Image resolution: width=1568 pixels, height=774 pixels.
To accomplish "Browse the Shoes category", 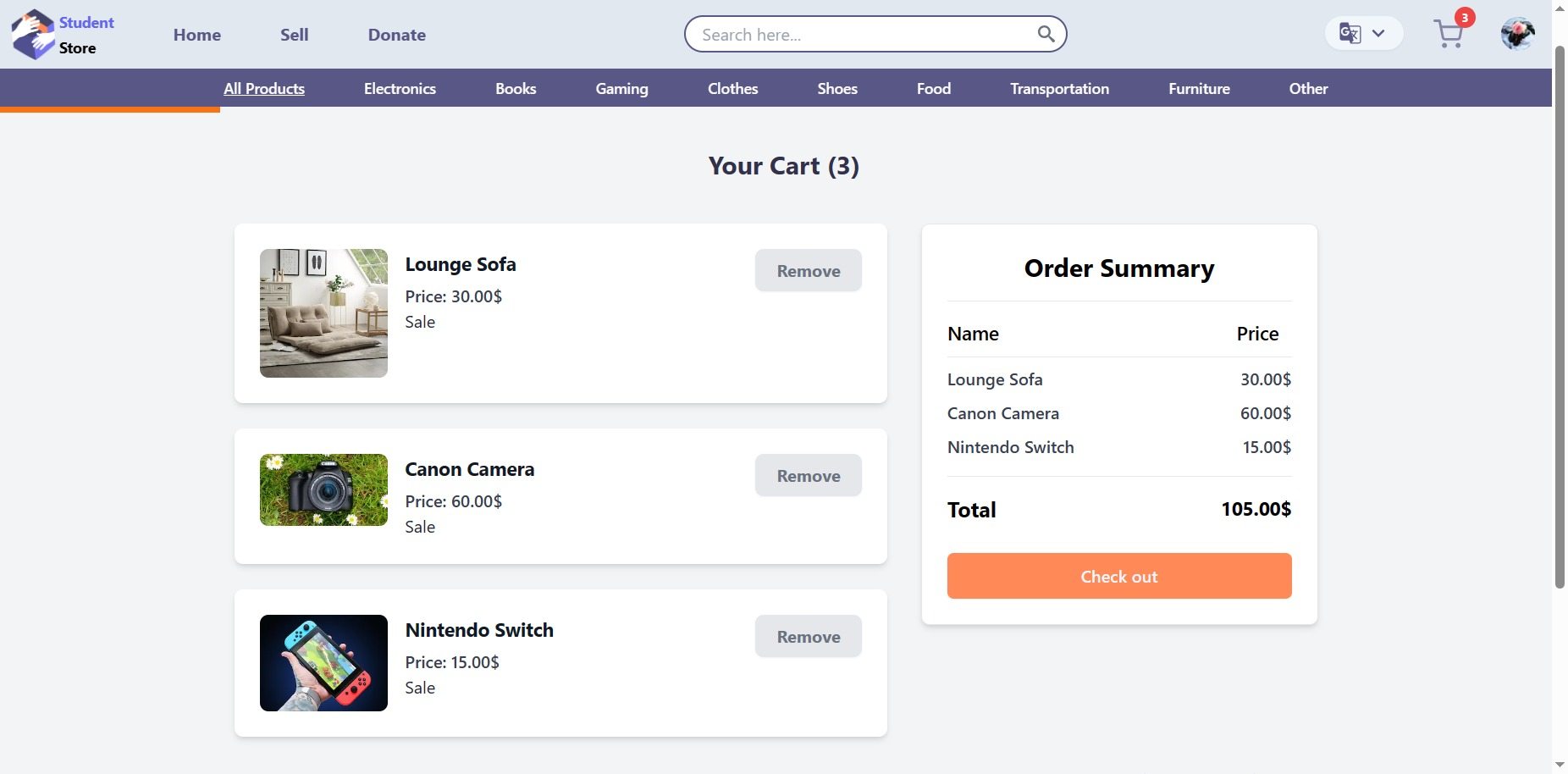I will (x=837, y=88).
